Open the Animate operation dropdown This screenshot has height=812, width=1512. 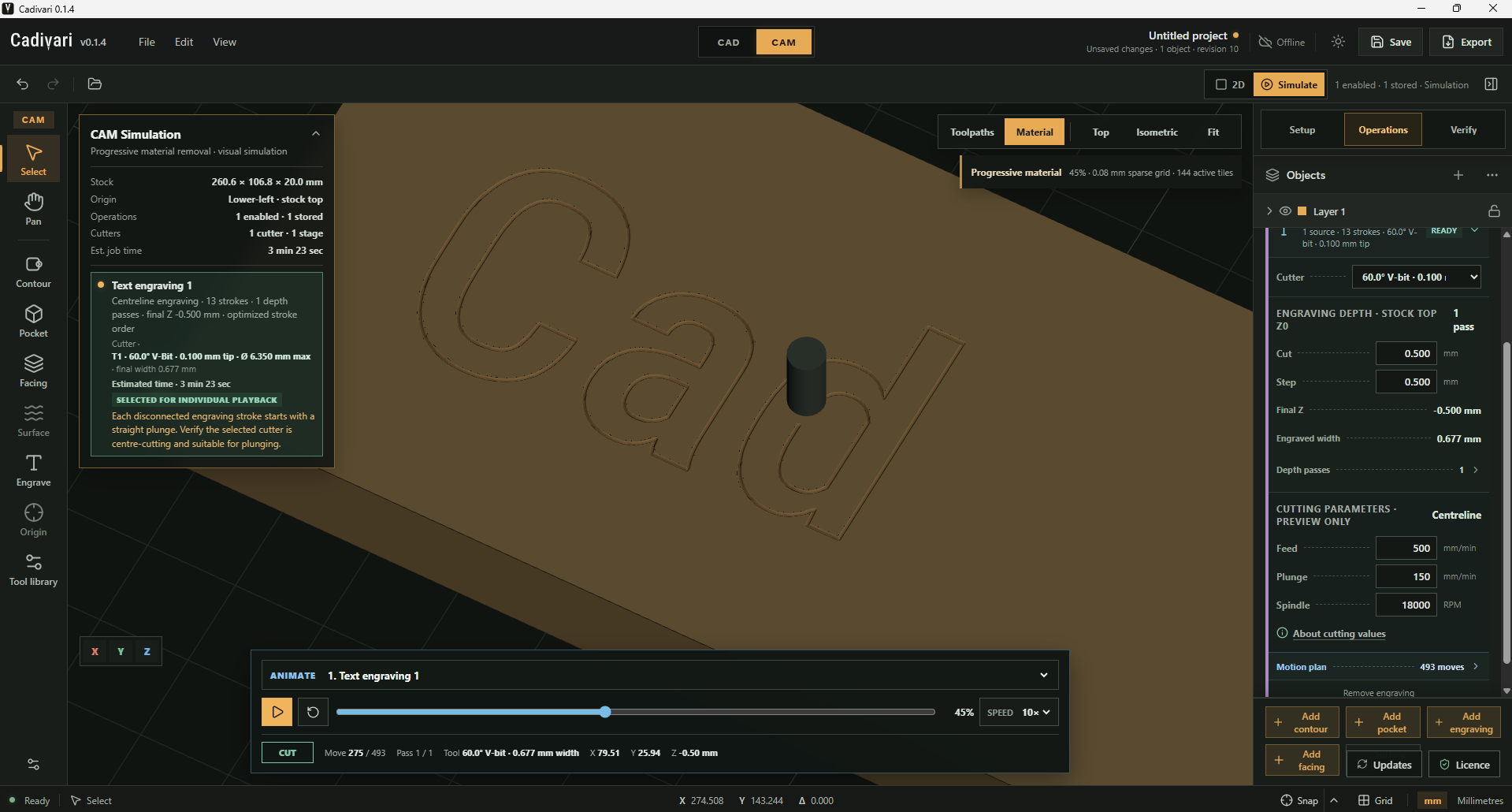(x=659, y=676)
